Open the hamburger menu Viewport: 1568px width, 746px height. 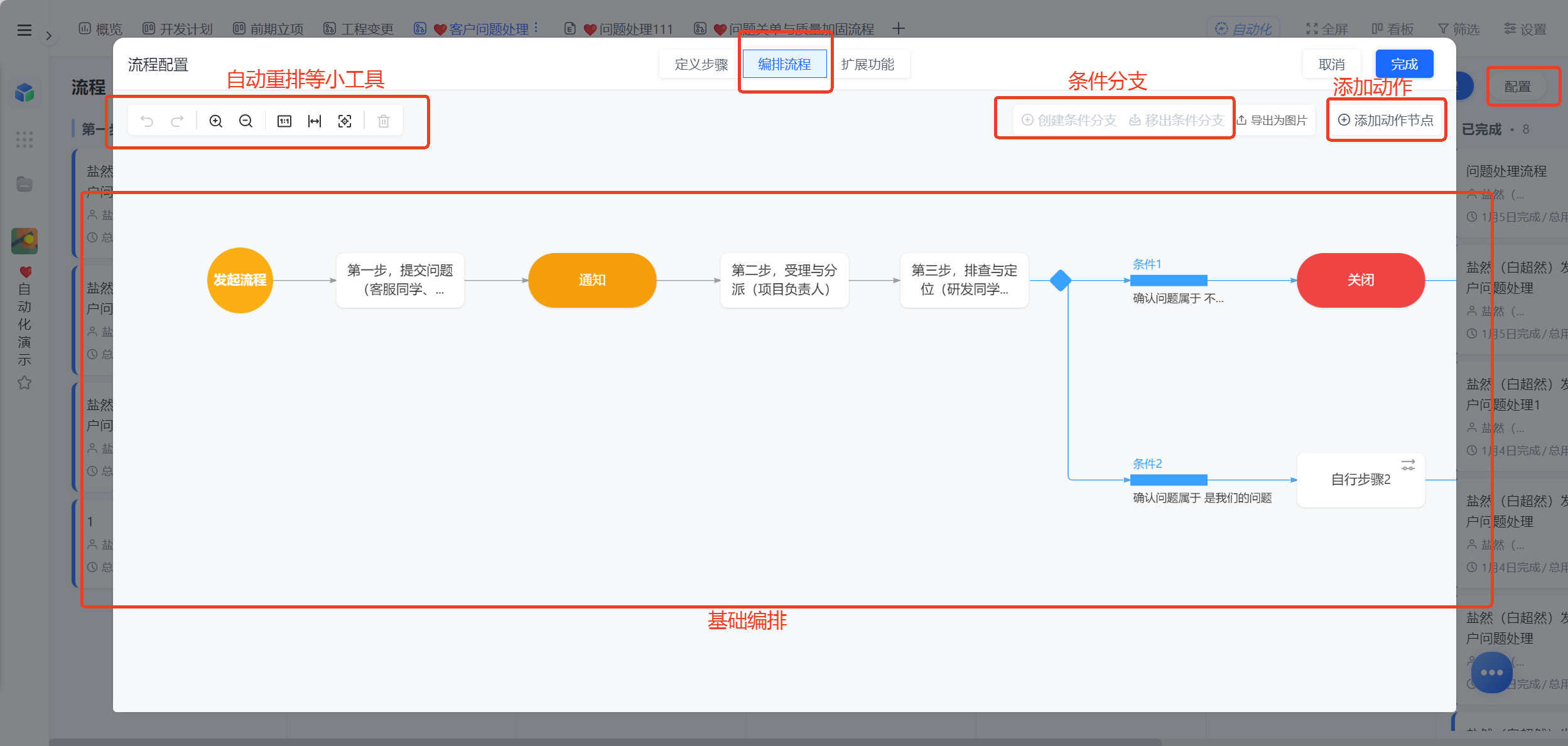[24, 30]
